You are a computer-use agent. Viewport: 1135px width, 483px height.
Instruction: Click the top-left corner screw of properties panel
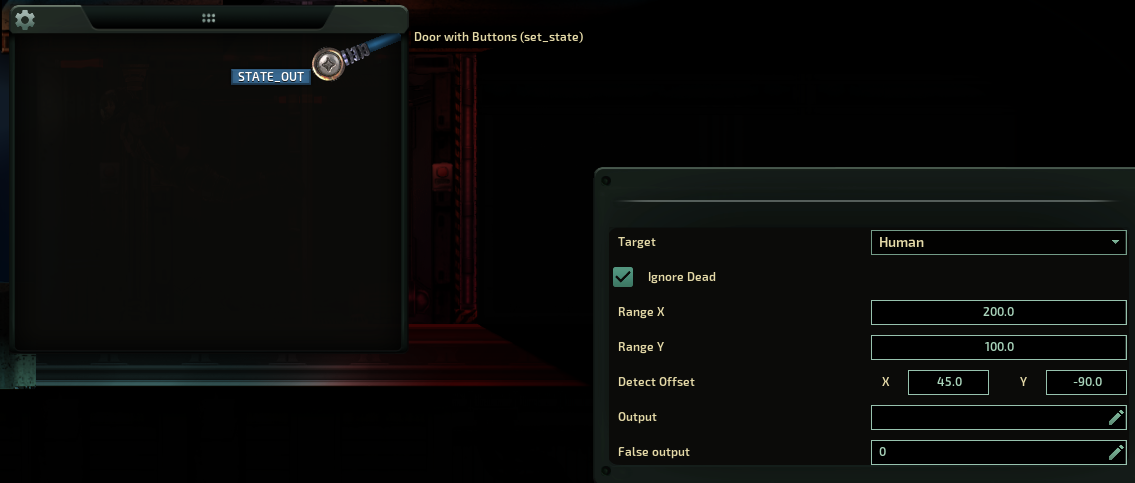(x=606, y=180)
